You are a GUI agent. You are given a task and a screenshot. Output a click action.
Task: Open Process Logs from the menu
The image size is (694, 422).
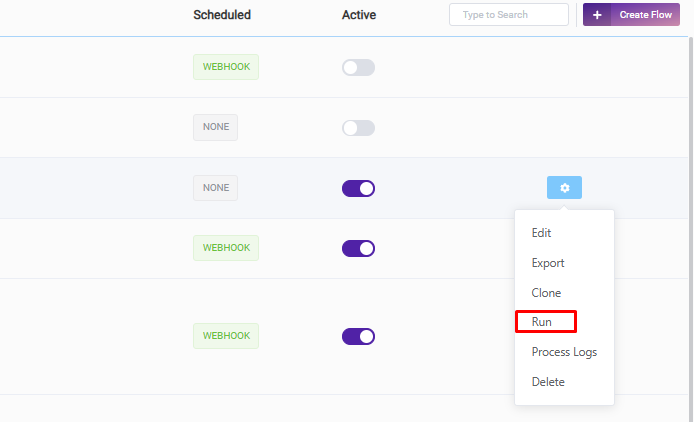pyautogui.click(x=564, y=352)
